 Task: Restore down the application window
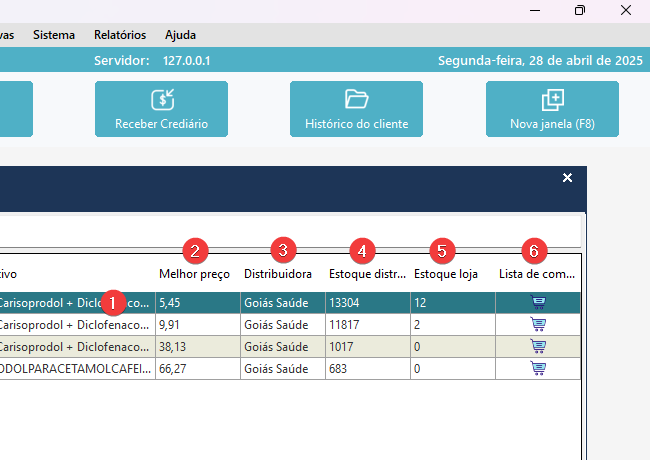tap(580, 10)
